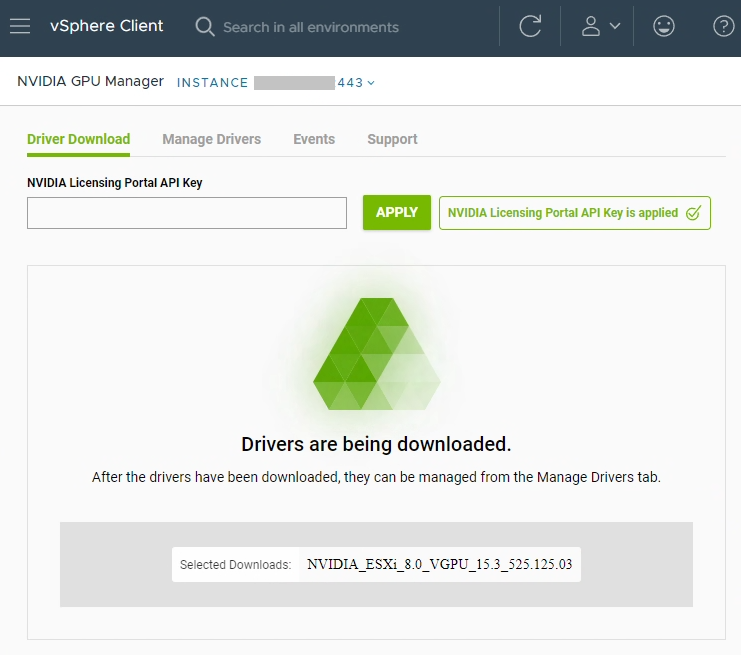Select the NVIDIA_ESXi_8.0_VGPU_15.3 download entry

point(439,564)
